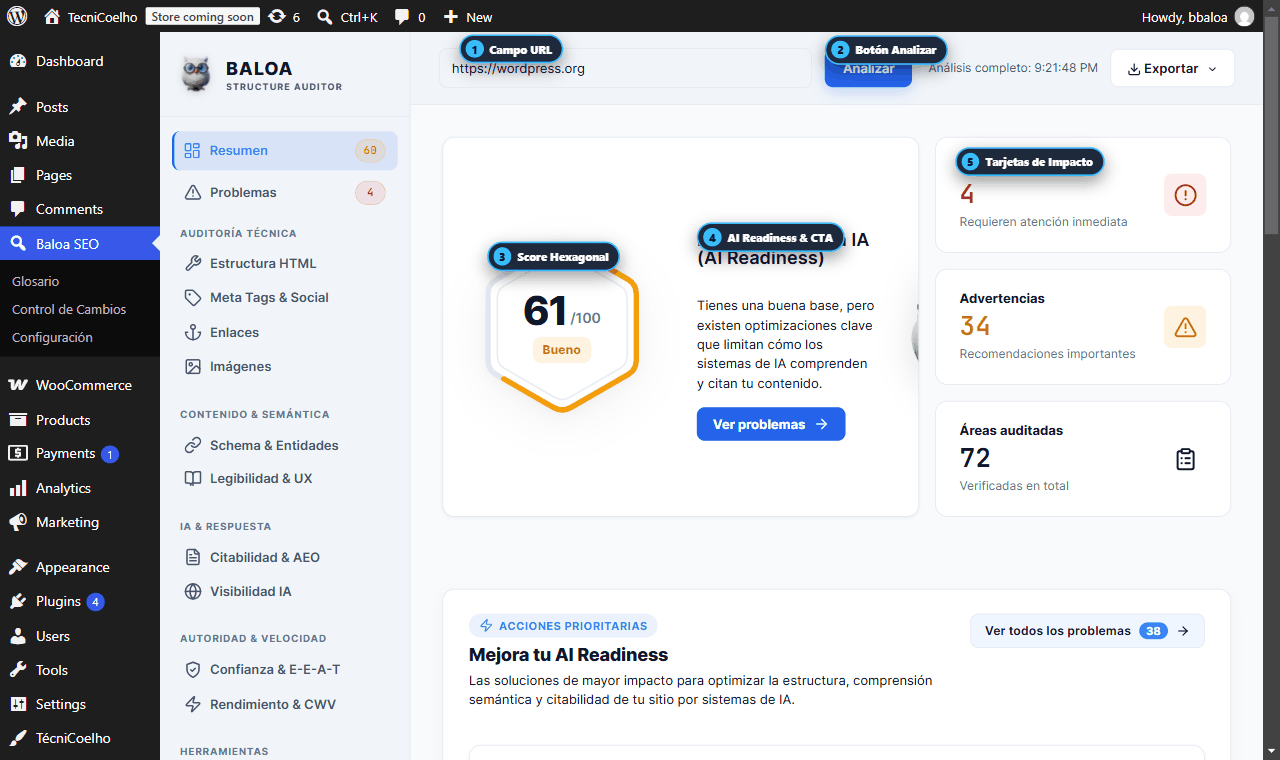Click the red alert icon on critical card

pos(1185,195)
